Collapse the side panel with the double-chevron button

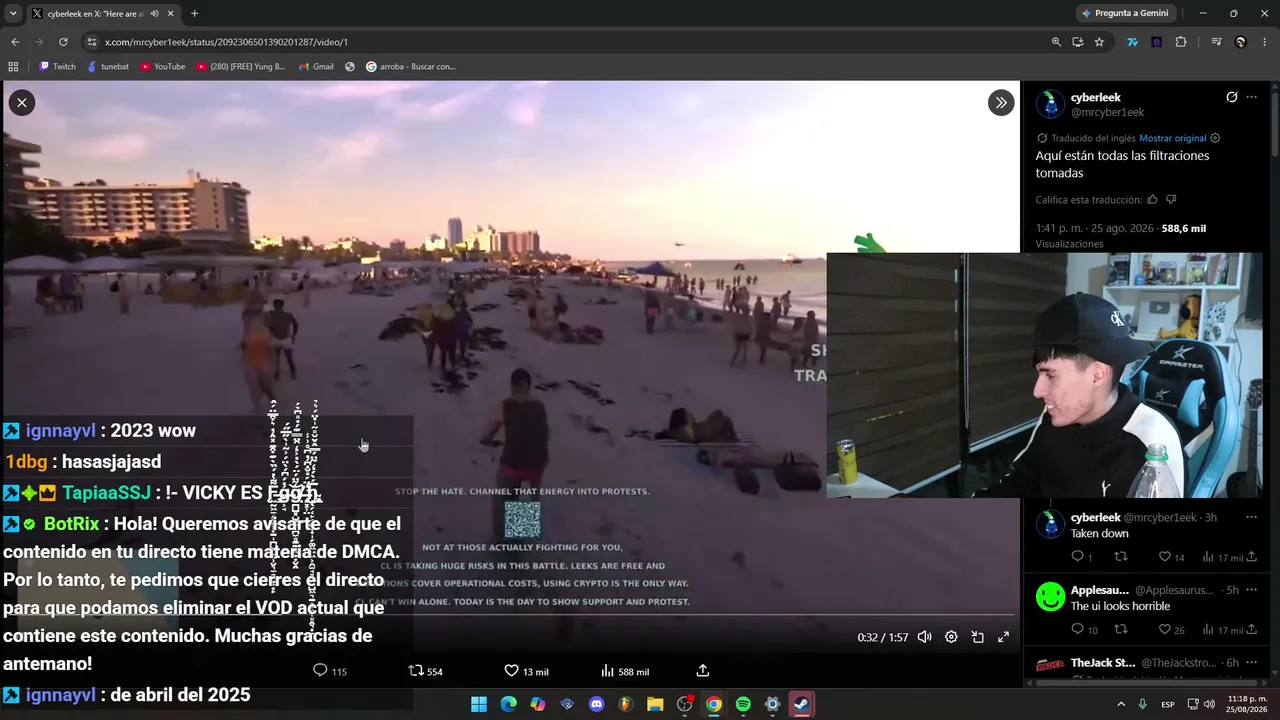coord(1000,102)
